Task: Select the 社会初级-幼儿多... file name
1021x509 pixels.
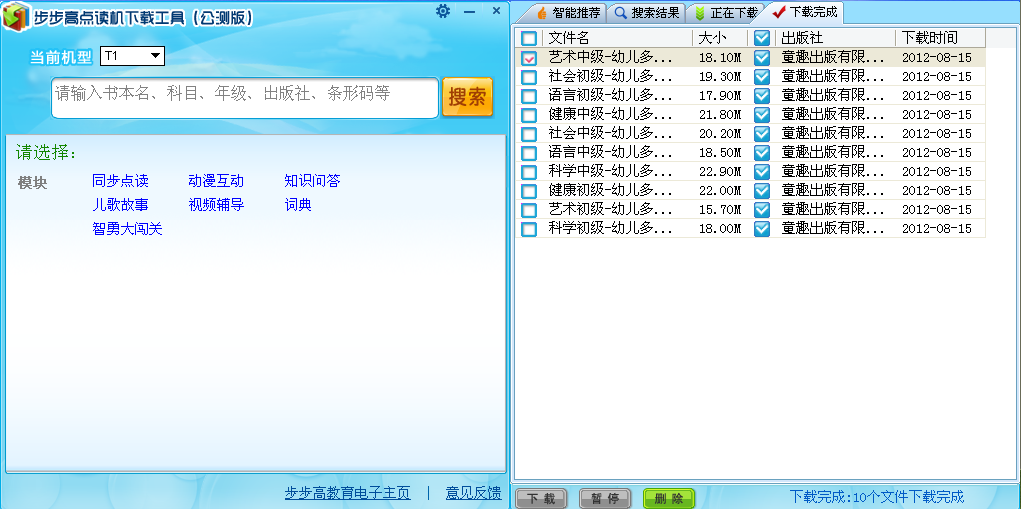Action: (x=610, y=77)
